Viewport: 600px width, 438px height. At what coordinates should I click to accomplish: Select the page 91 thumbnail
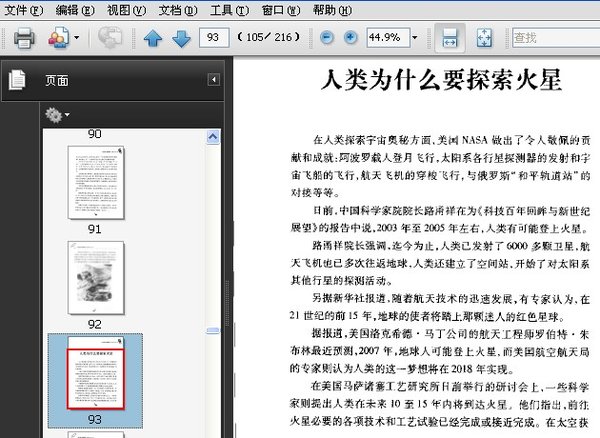[x=95, y=181]
